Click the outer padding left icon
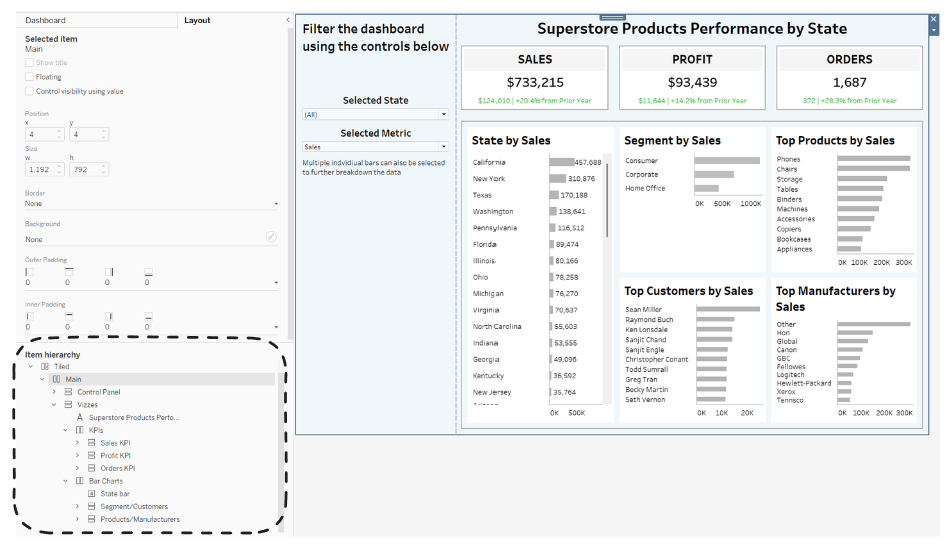952x555 pixels. (x=29, y=271)
